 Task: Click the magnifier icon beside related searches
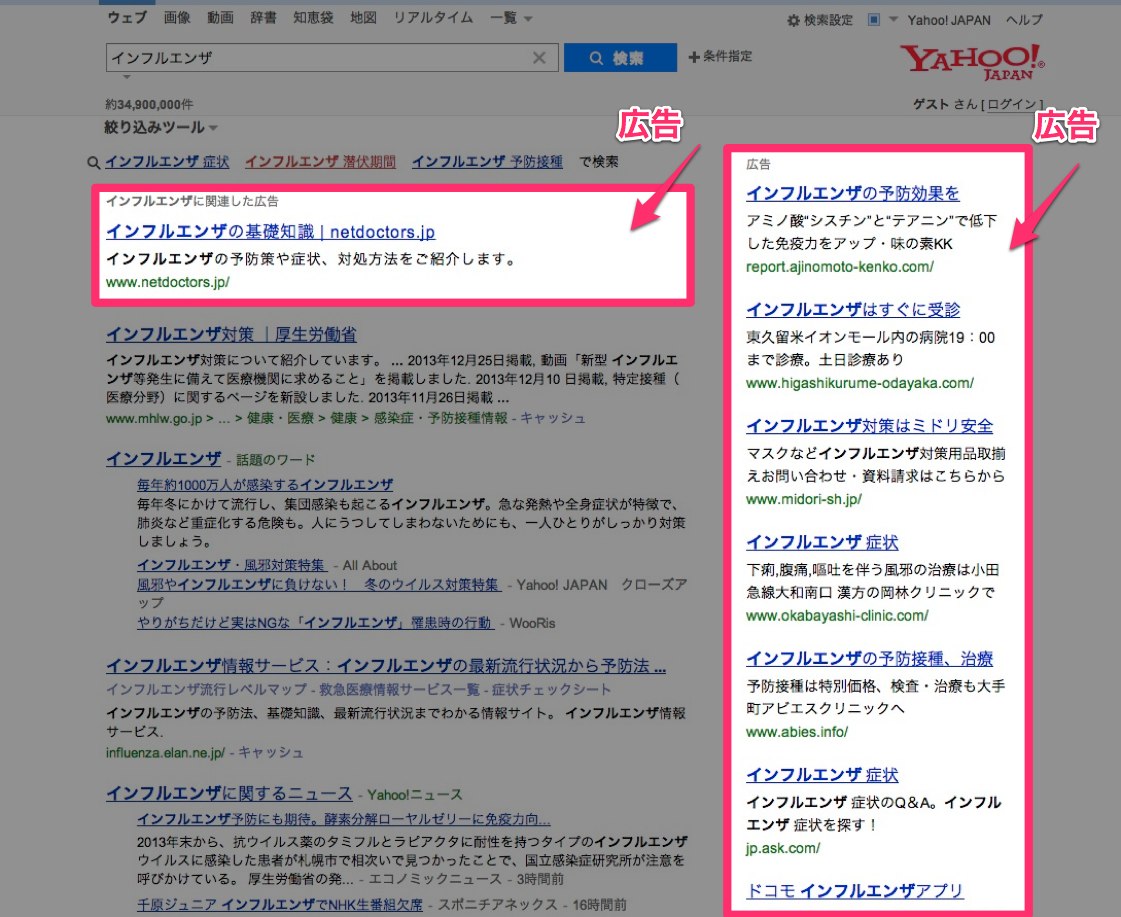93,162
